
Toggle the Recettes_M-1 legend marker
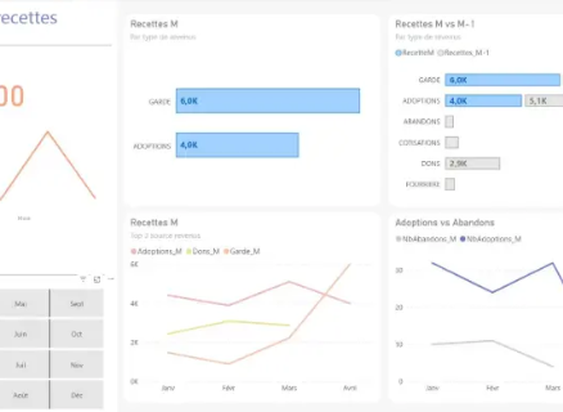[x=440, y=53]
